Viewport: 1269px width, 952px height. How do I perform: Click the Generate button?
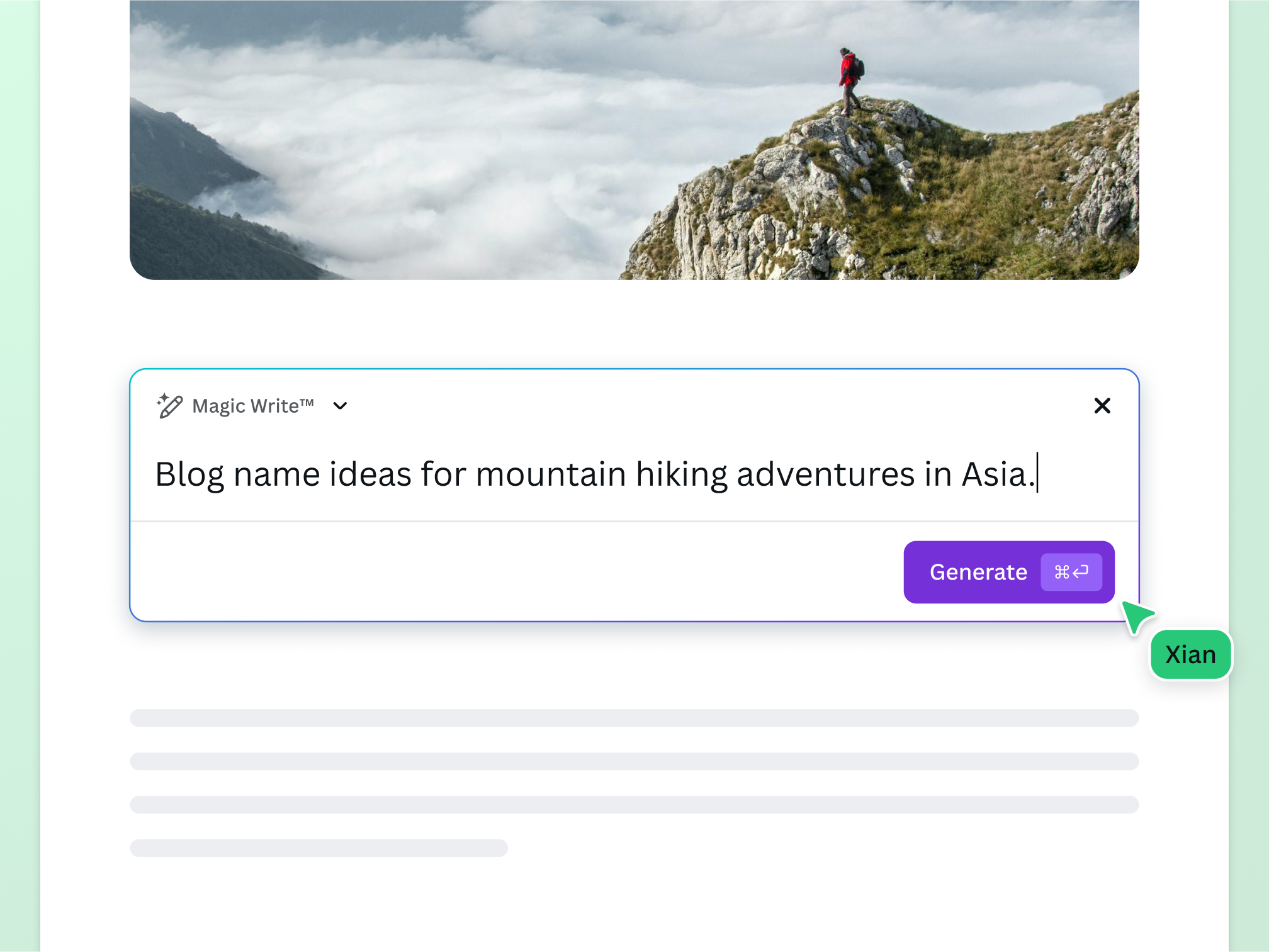[978, 572]
